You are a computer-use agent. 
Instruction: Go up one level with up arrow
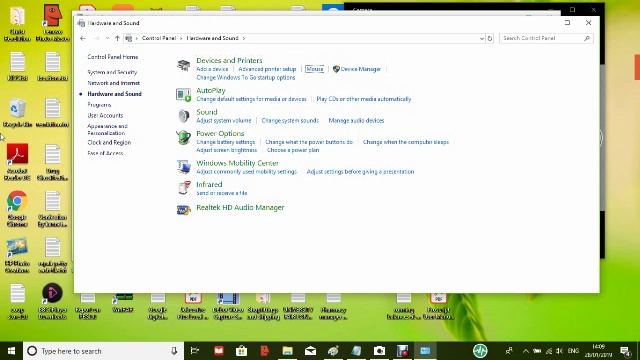pyautogui.click(x=117, y=38)
